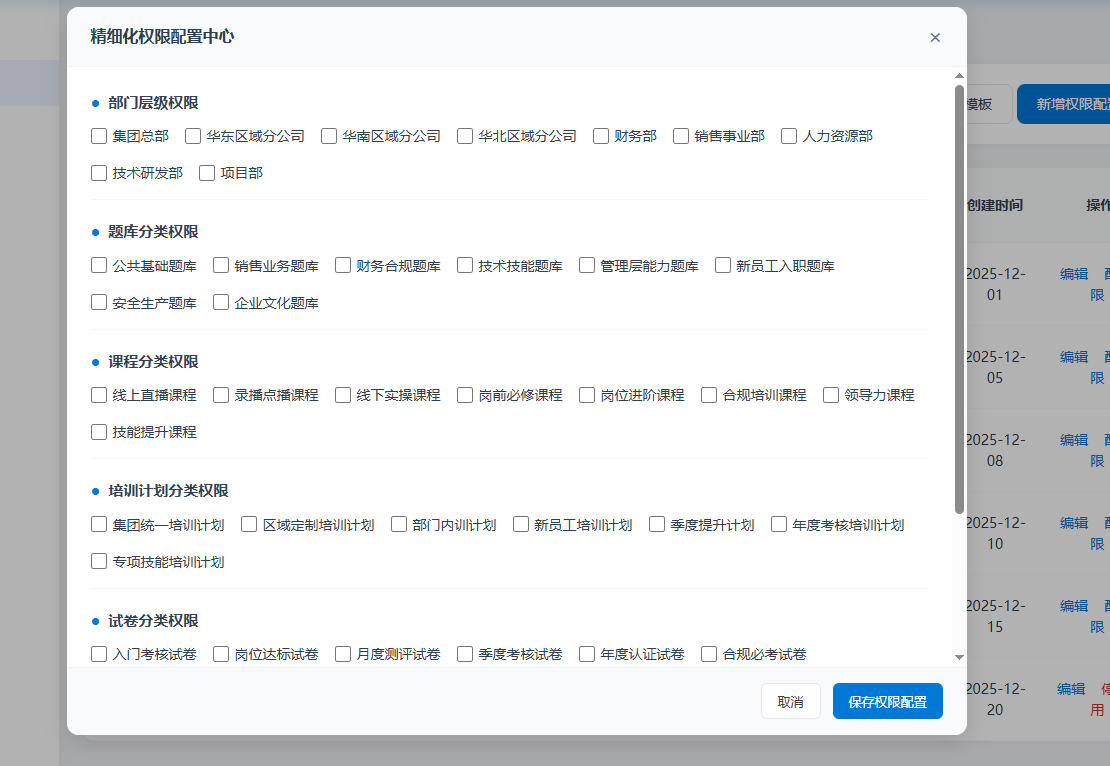Check the 合规必考试卷 option
Screen dimensions: 1110x766
709,655
